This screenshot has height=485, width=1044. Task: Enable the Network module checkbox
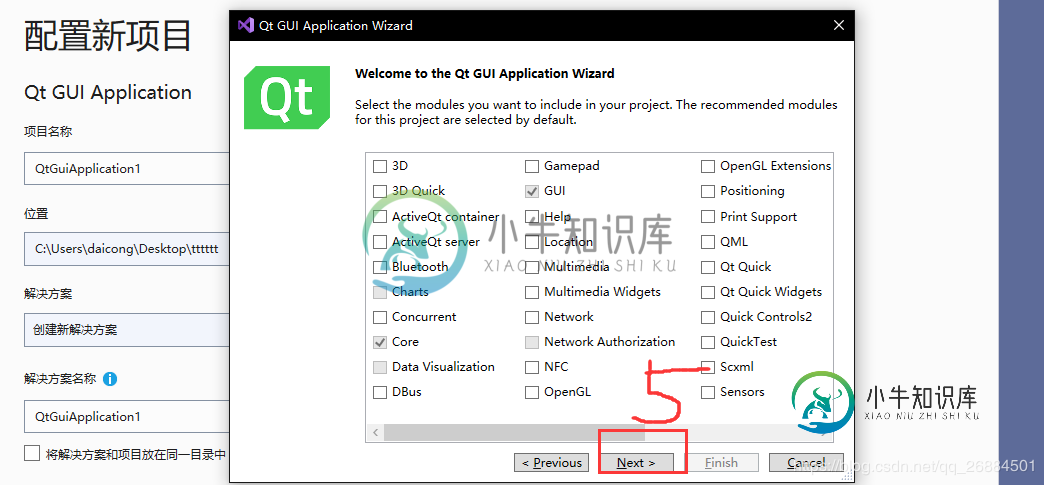tap(532, 317)
